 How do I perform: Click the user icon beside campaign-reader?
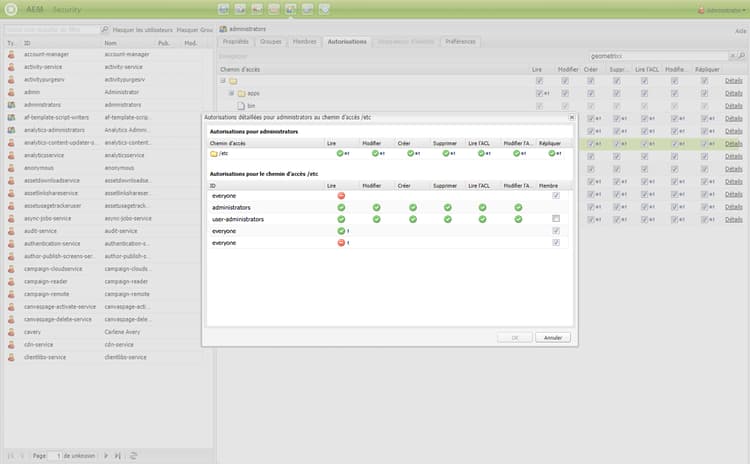(11, 282)
